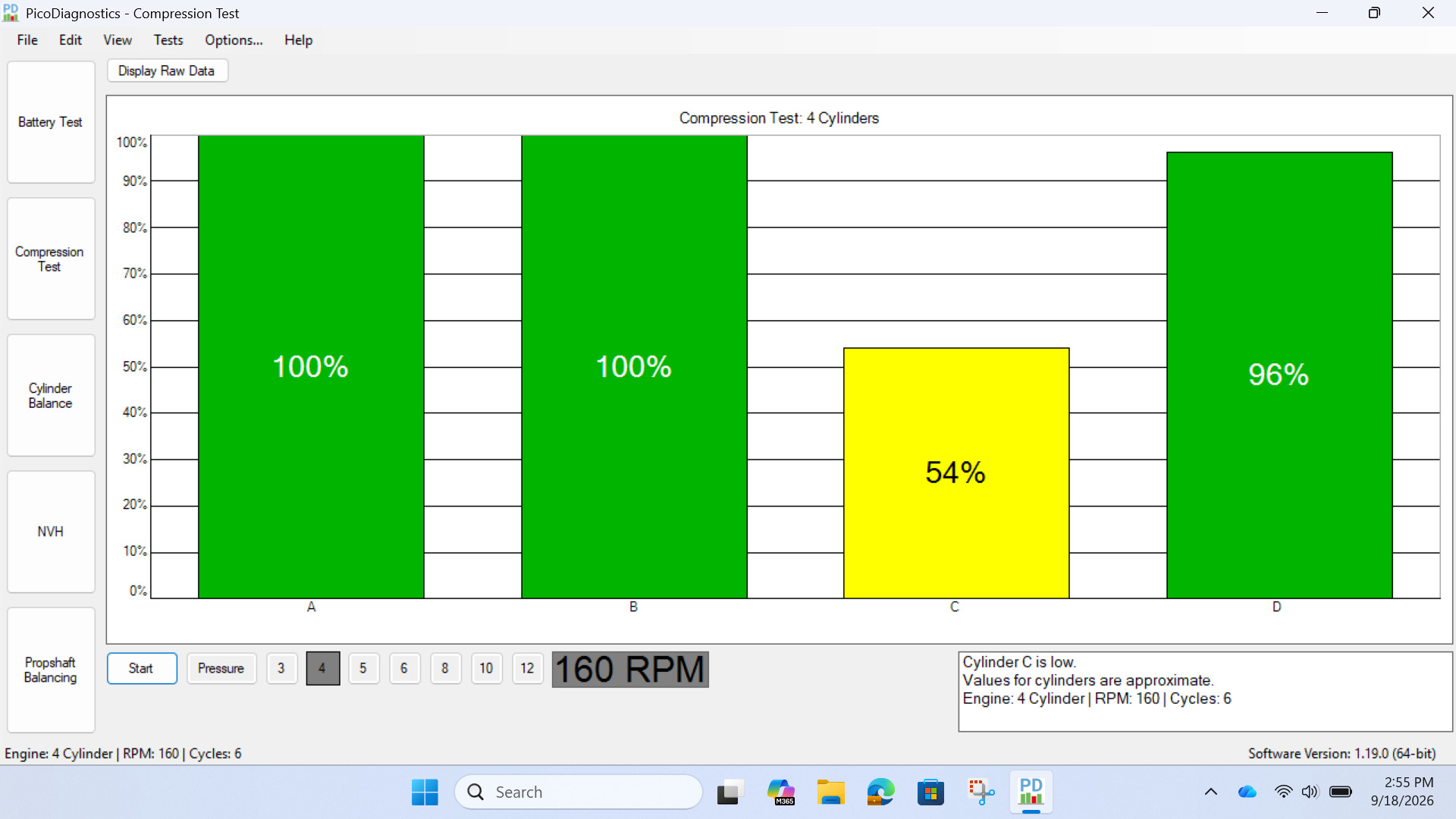Open the Help menu

(299, 40)
